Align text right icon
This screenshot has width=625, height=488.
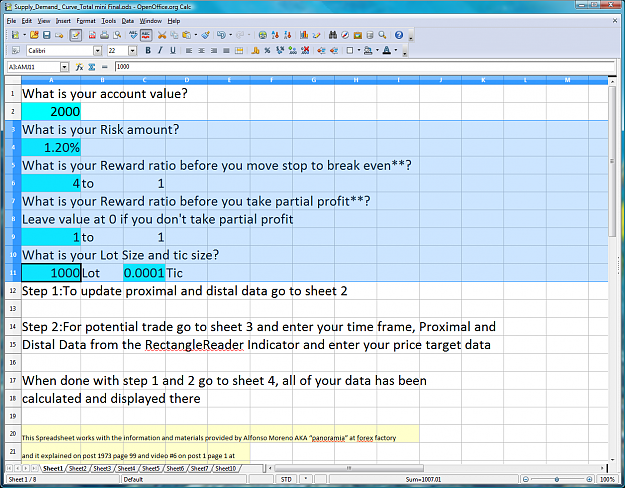tap(214, 51)
